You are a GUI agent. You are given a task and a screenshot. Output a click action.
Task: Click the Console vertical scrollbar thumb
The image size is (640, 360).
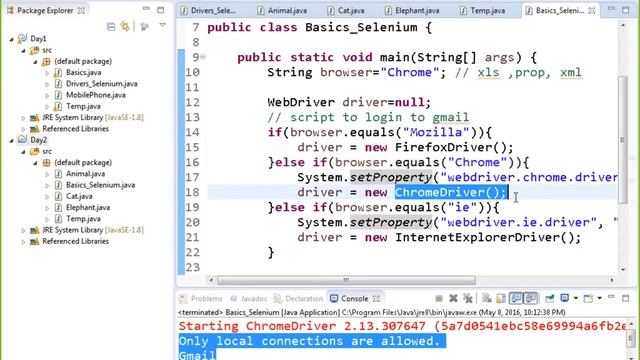pyautogui.click(x=631, y=338)
